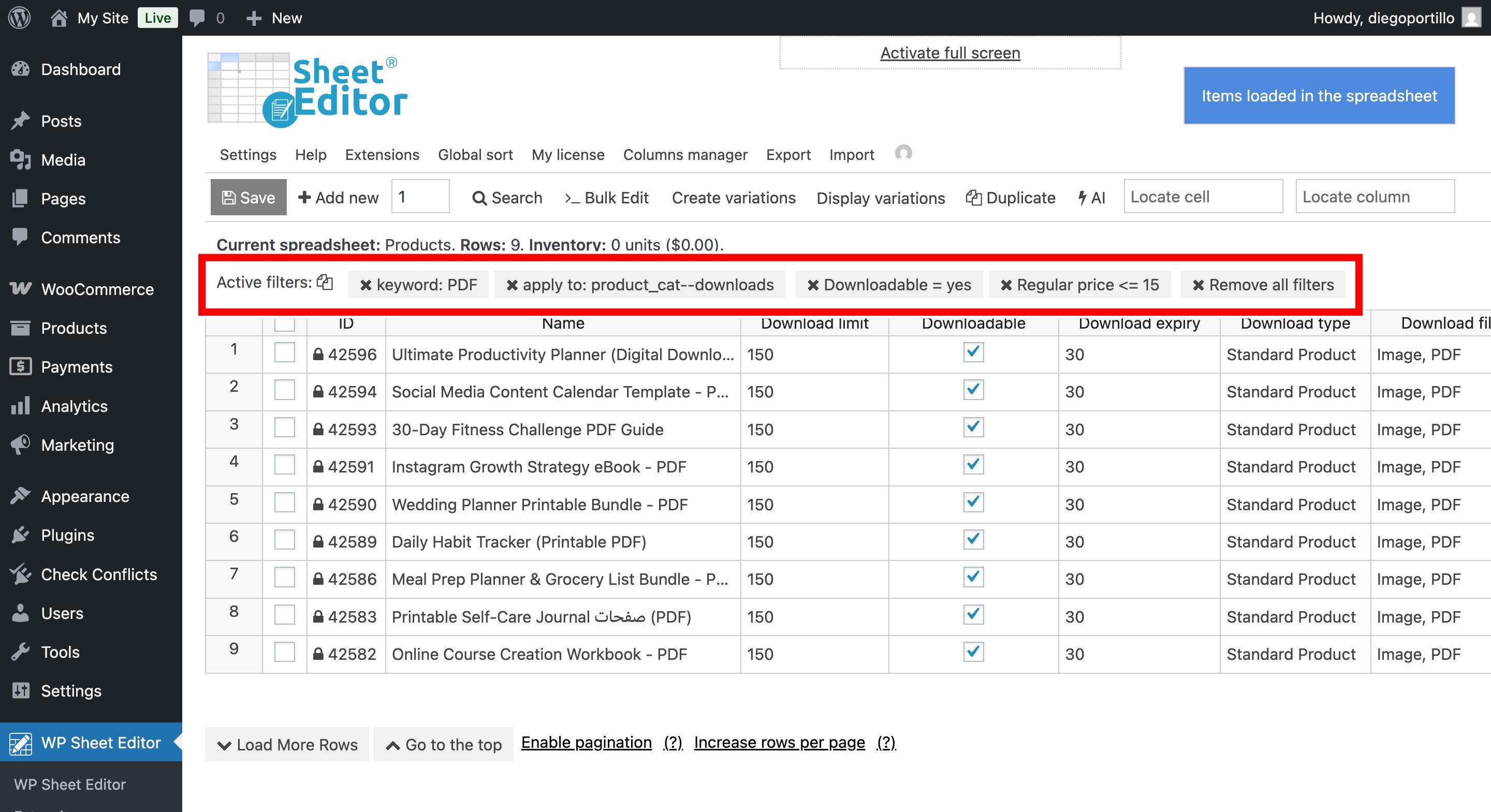Open the AI lightning tool
This screenshot has width=1491, height=812.
click(1091, 198)
